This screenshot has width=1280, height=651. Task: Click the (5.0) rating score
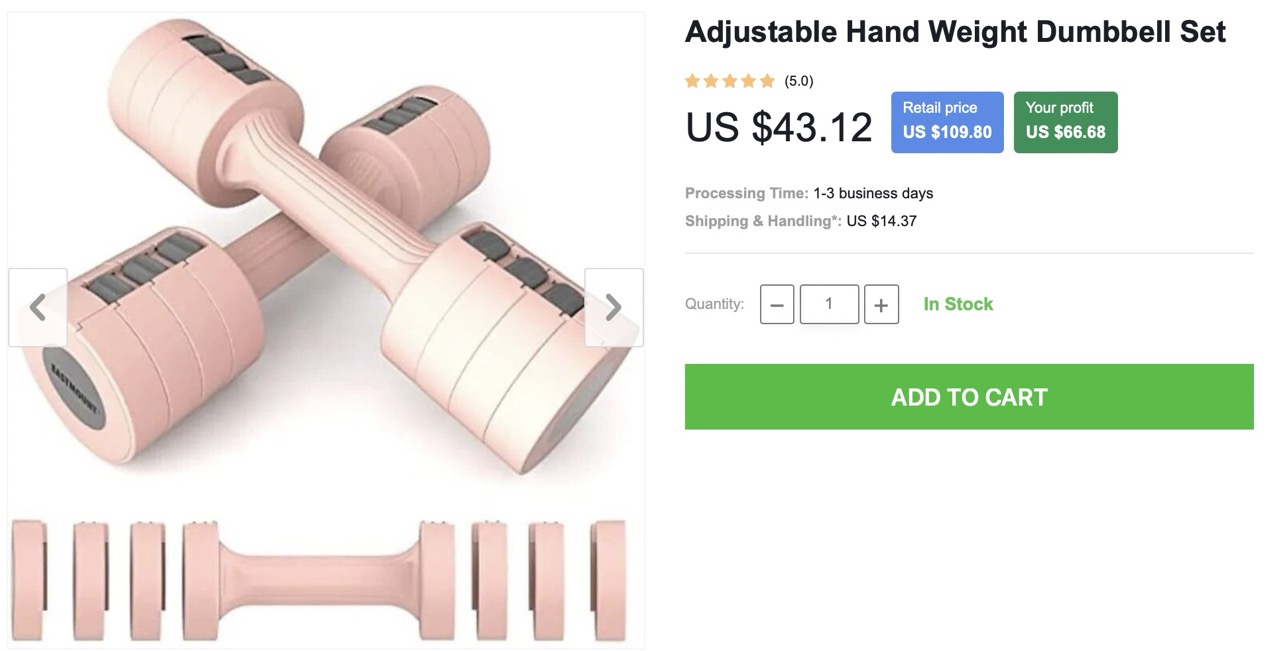coord(799,81)
